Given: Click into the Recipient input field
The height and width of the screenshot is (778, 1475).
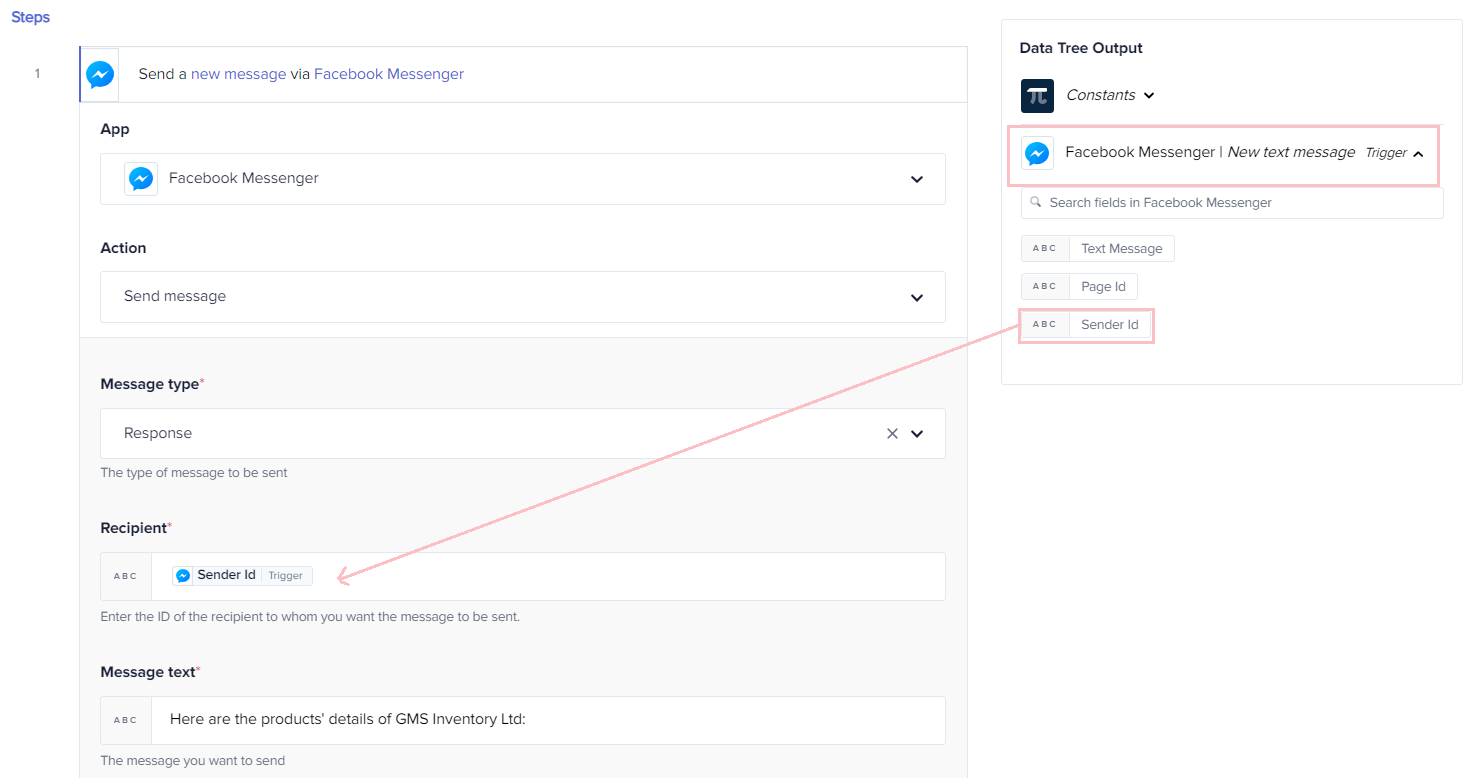Looking at the screenshot, I should (548, 577).
